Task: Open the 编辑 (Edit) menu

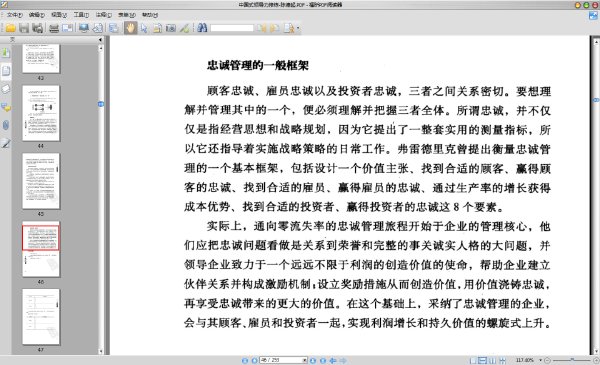Action: coord(37,15)
